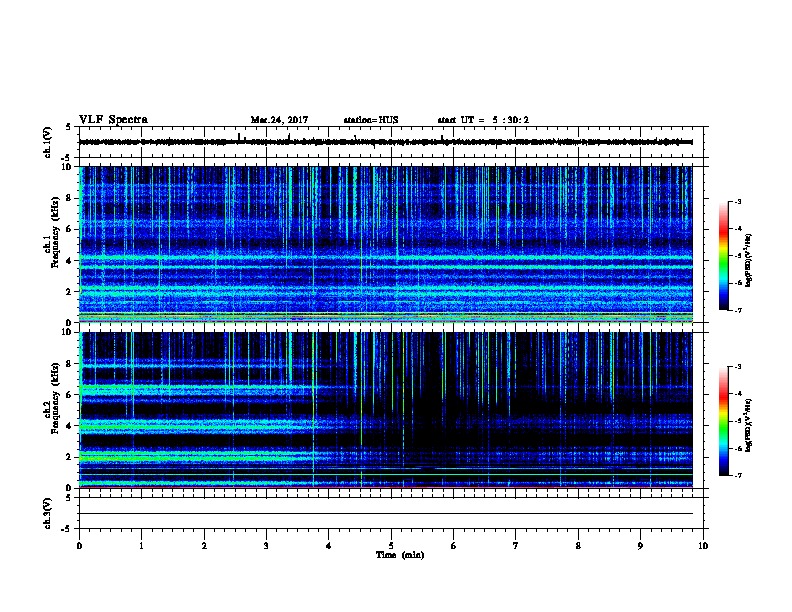Click the "5" tick on time axis
792x612 pixels.
tap(391, 546)
